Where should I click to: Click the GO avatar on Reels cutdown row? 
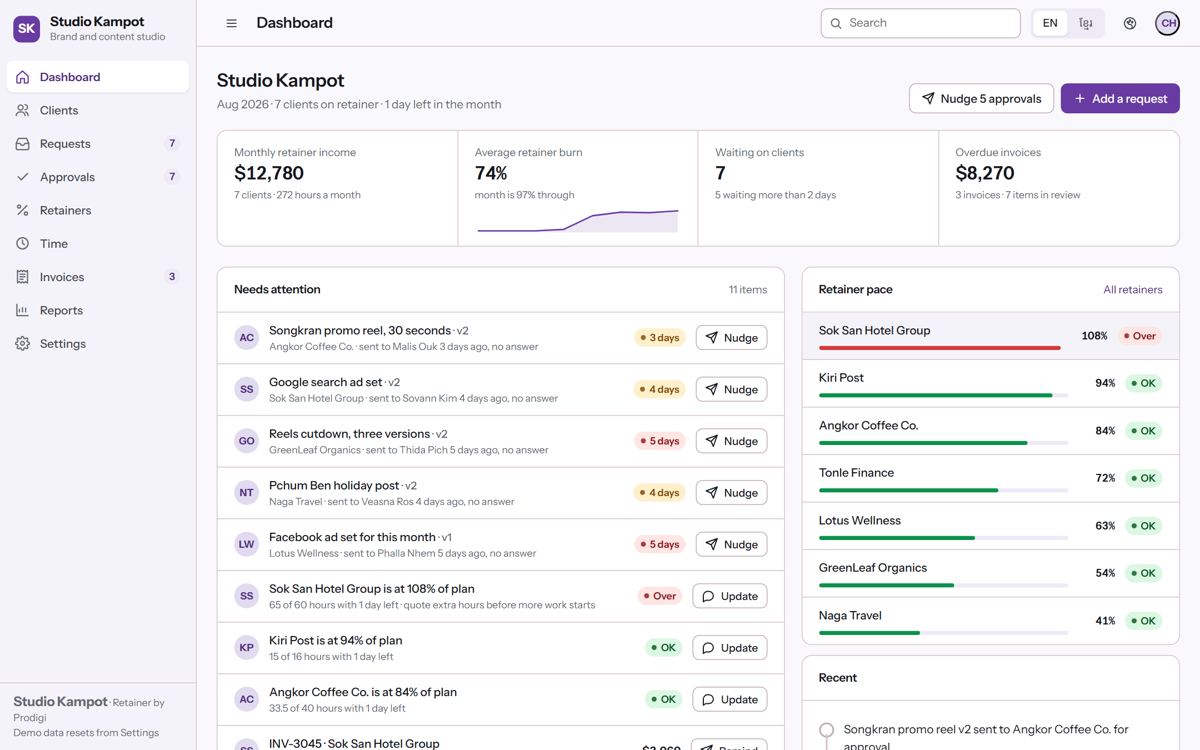tap(246, 441)
